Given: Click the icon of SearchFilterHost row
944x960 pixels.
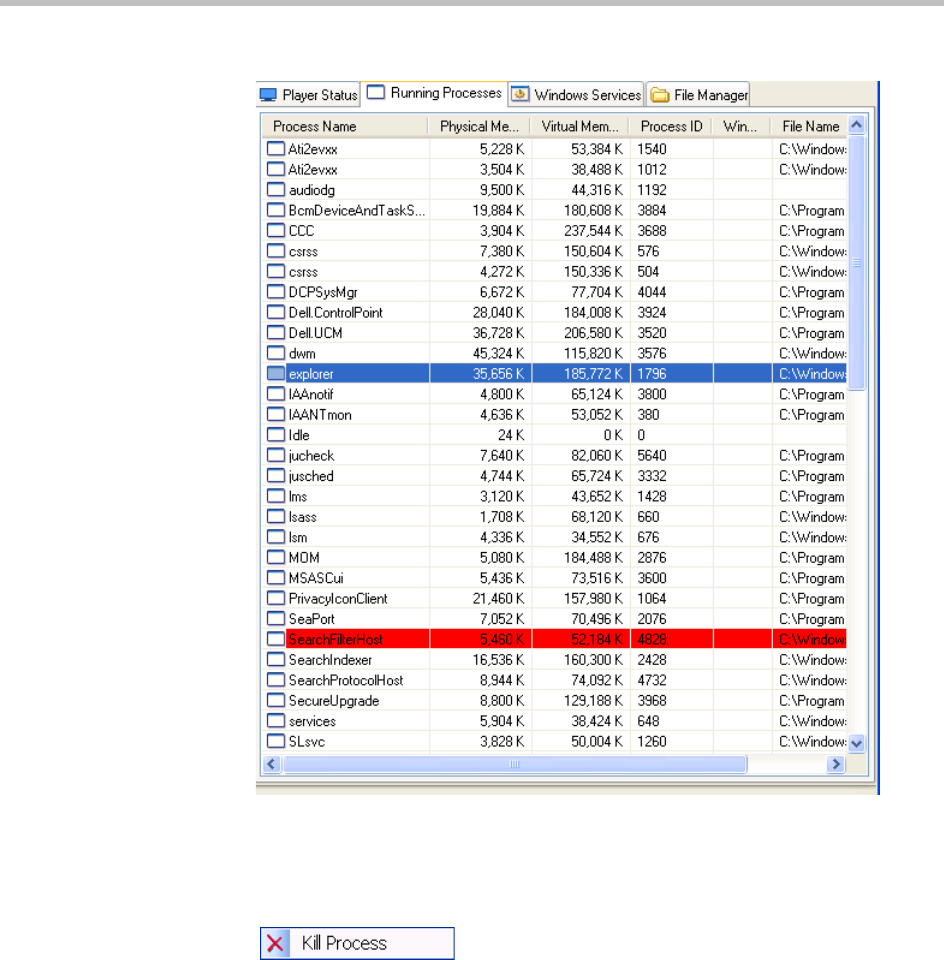Looking at the screenshot, I should pyautogui.click(x=276, y=639).
